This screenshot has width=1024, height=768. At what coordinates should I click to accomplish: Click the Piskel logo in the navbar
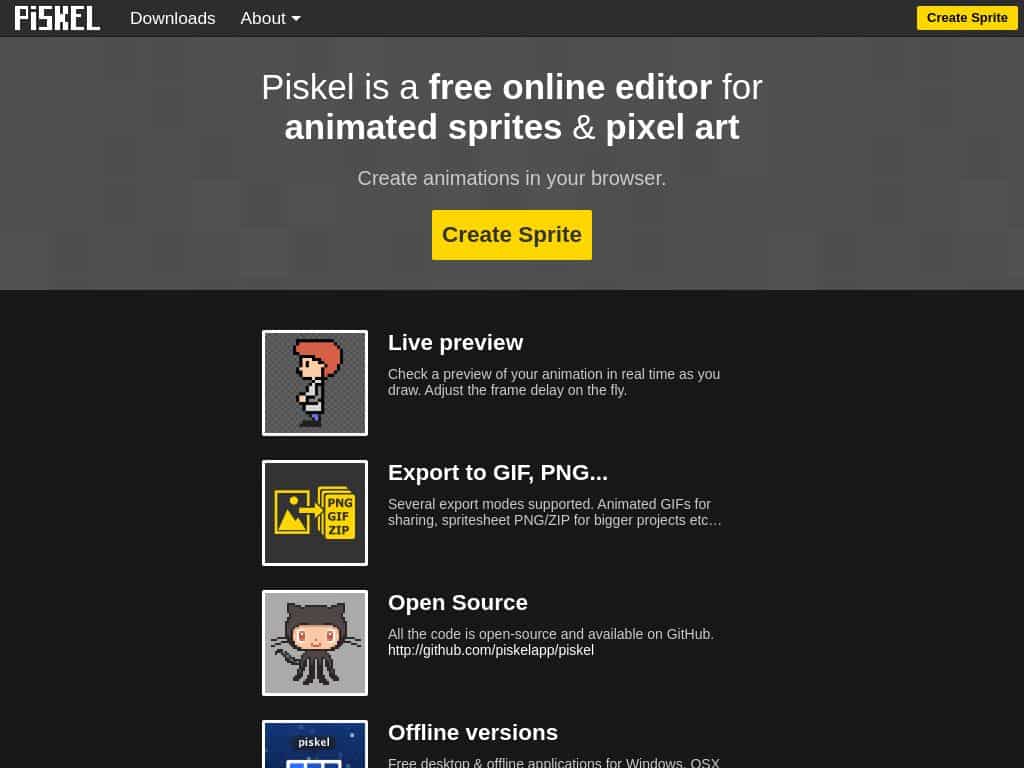pyautogui.click(x=57, y=18)
